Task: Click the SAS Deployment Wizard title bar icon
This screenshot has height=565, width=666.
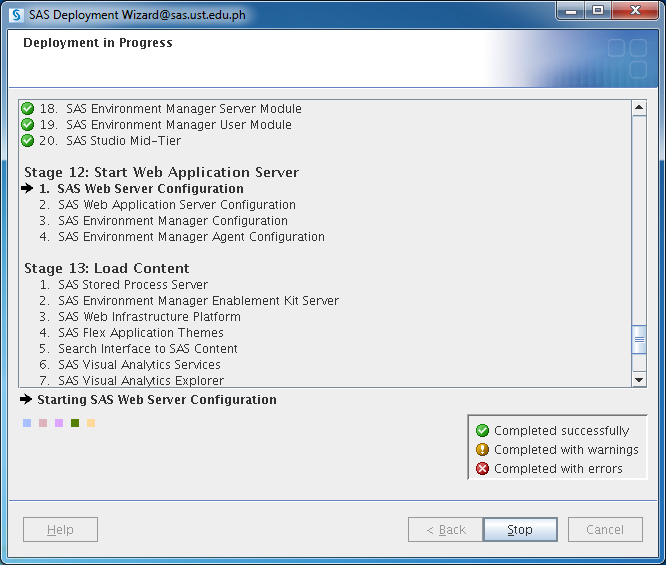Action: (x=16, y=16)
